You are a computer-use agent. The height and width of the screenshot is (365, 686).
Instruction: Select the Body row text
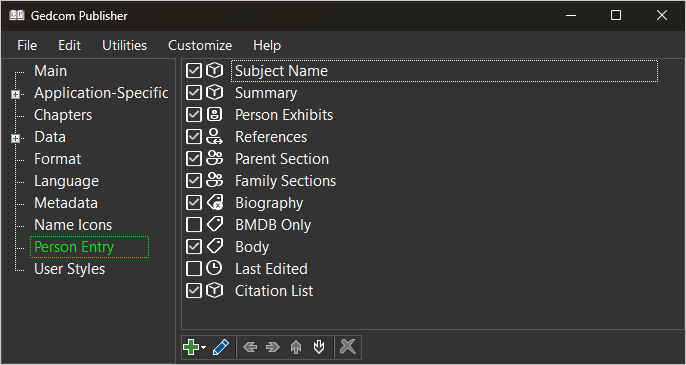coord(252,247)
